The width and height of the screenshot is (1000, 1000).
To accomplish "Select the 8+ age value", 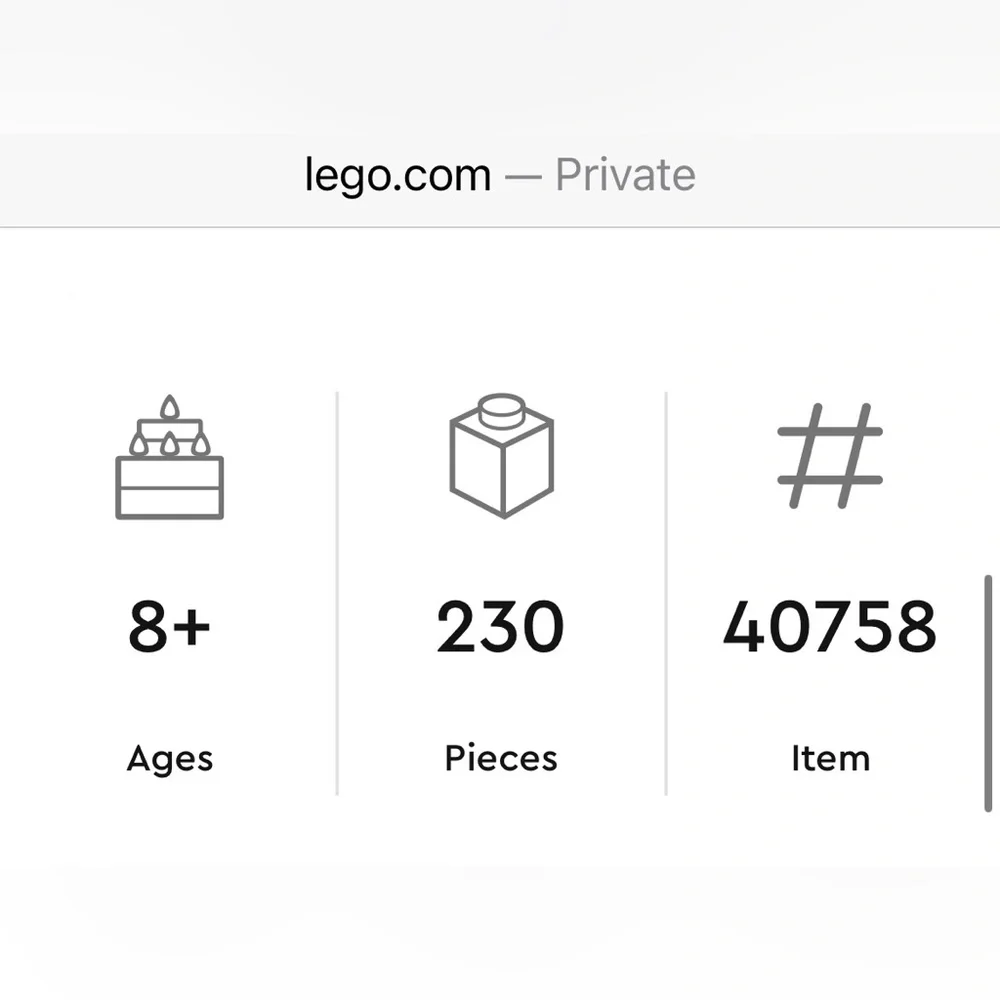I will tap(169, 626).
